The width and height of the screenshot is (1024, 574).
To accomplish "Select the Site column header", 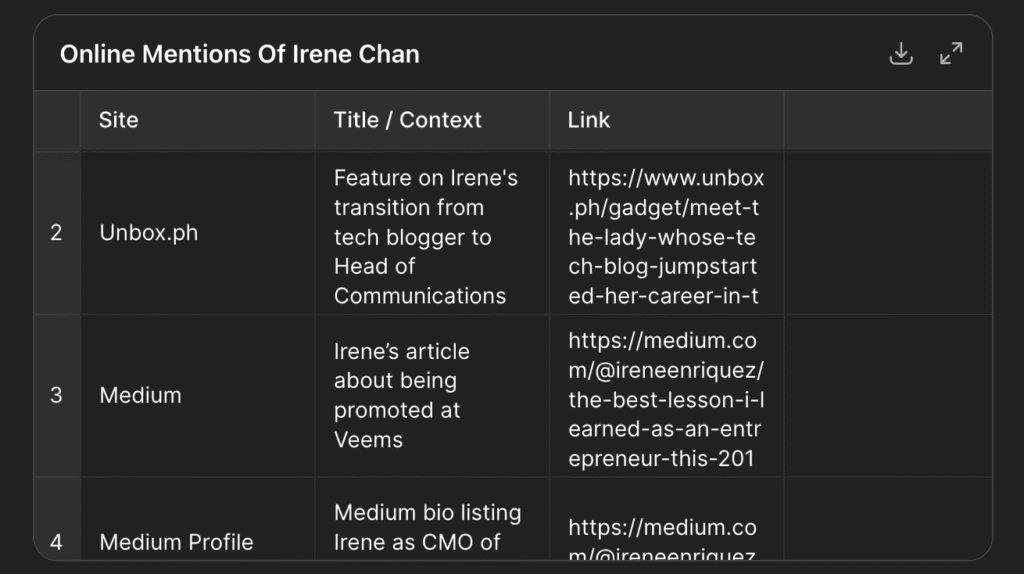I will tap(119, 120).
